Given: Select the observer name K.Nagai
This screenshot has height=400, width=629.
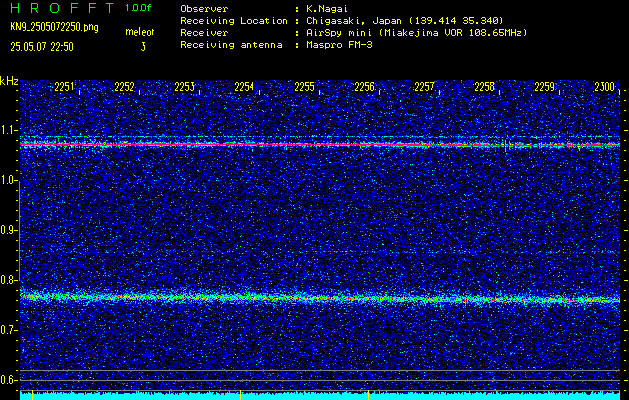Looking at the screenshot, I should coord(327,9).
